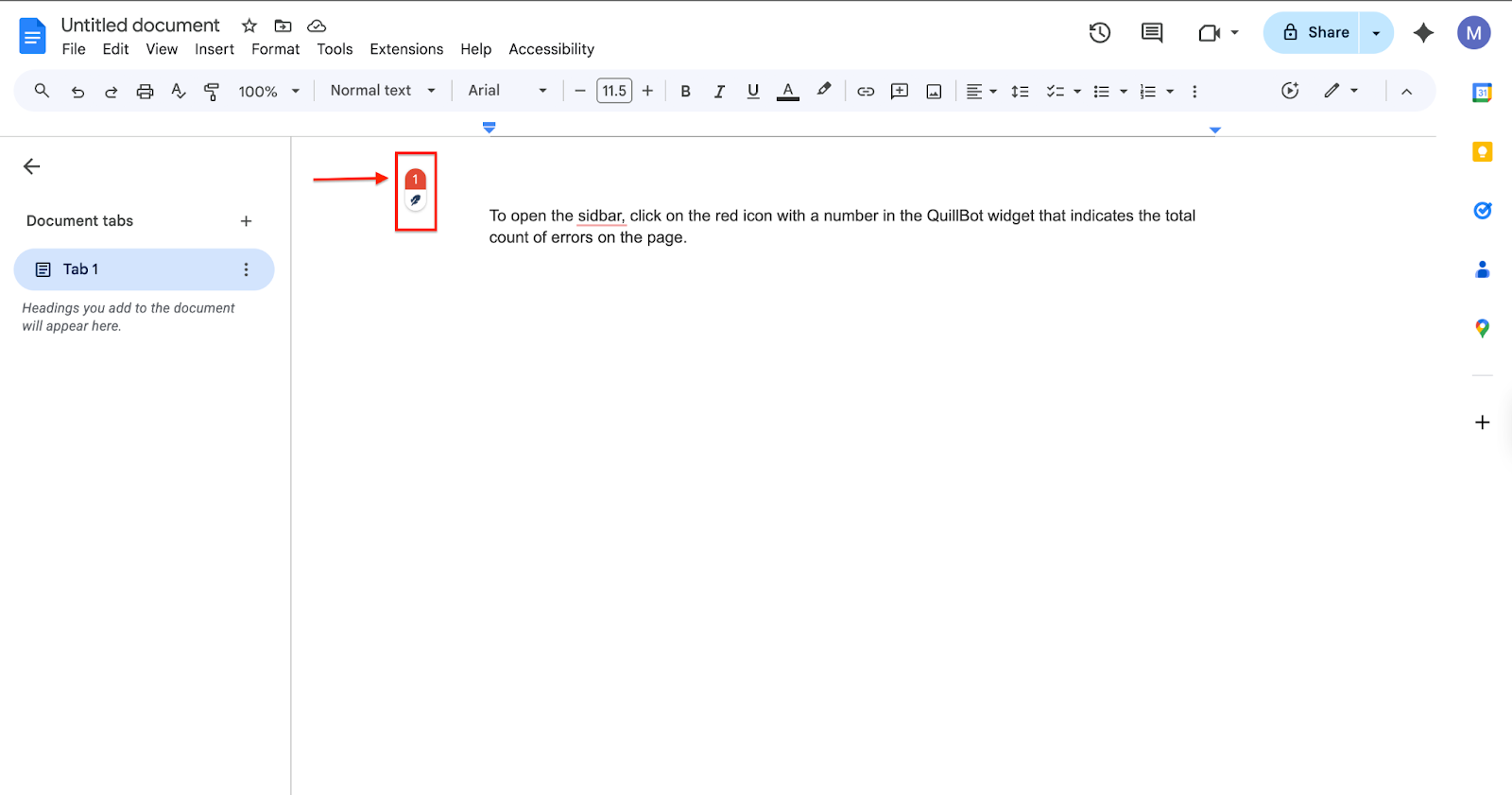Open the comments panel icon
Screen dimensions: 1512x795
[1151, 33]
